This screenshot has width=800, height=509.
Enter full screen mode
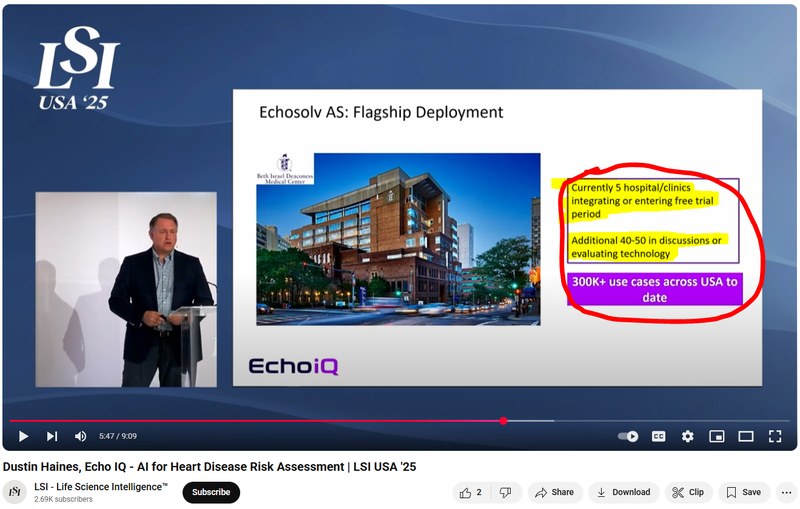coord(775,436)
